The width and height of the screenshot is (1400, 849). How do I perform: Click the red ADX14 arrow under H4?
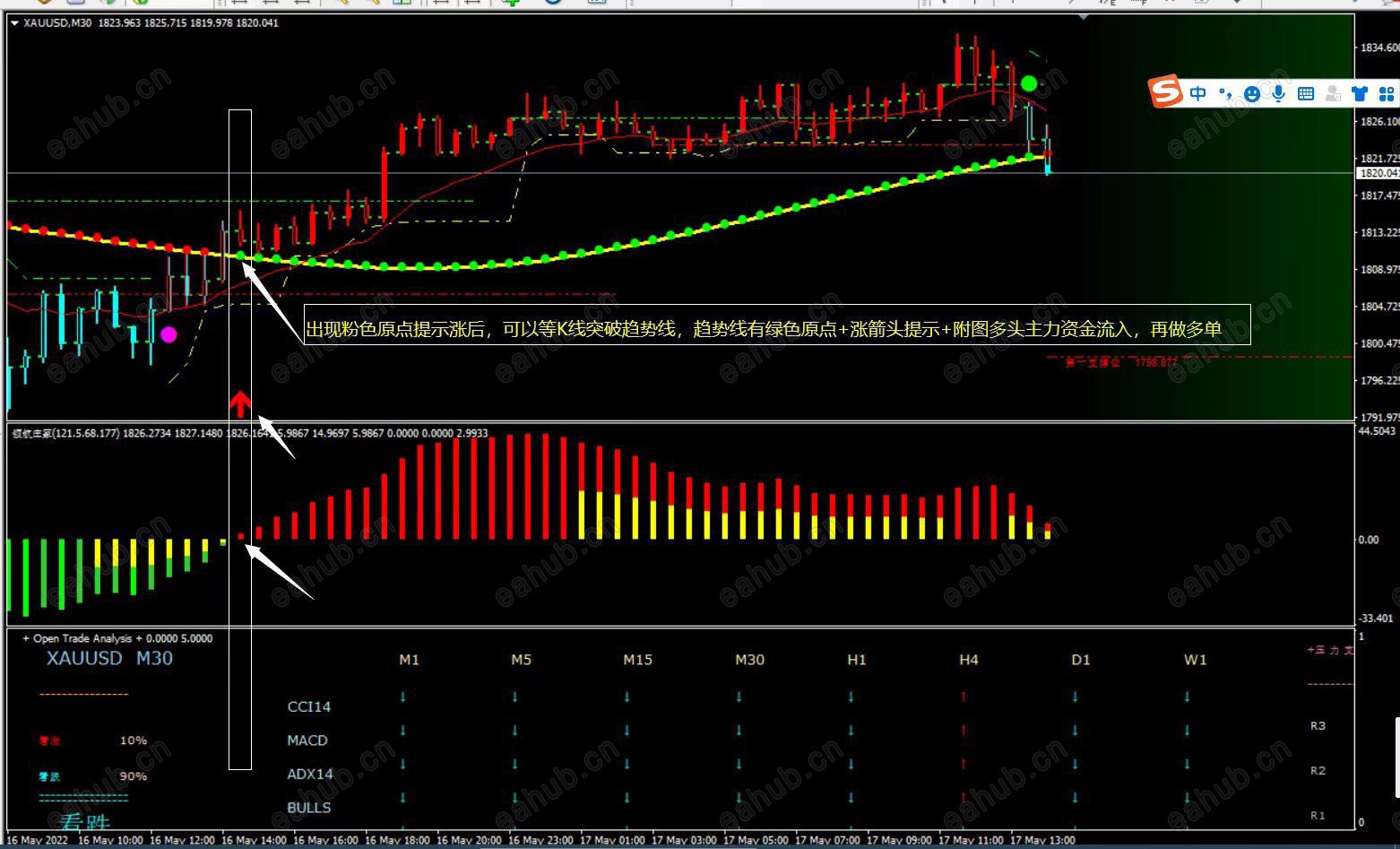pos(964,764)
